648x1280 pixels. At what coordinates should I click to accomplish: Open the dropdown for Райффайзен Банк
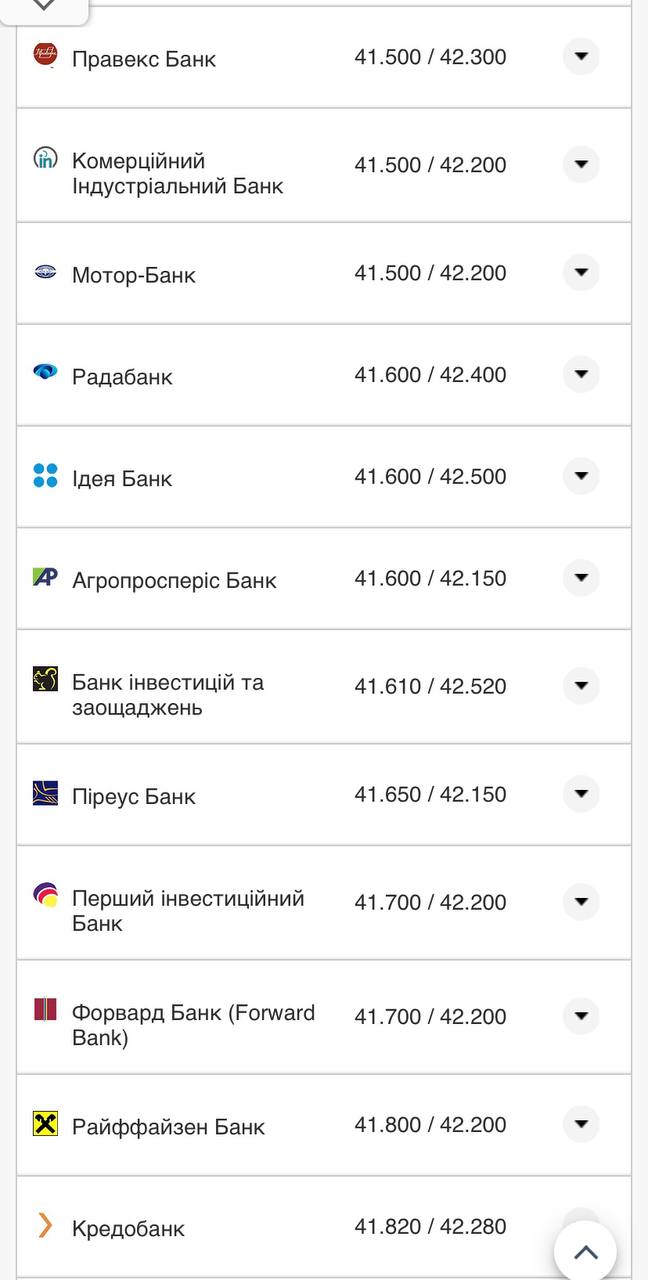point(581,1124)
